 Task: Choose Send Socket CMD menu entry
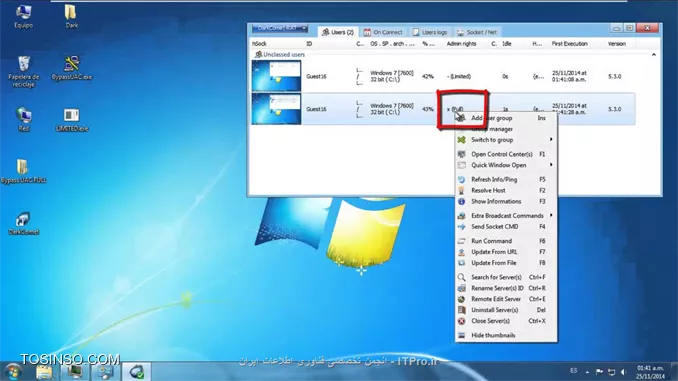506,226
